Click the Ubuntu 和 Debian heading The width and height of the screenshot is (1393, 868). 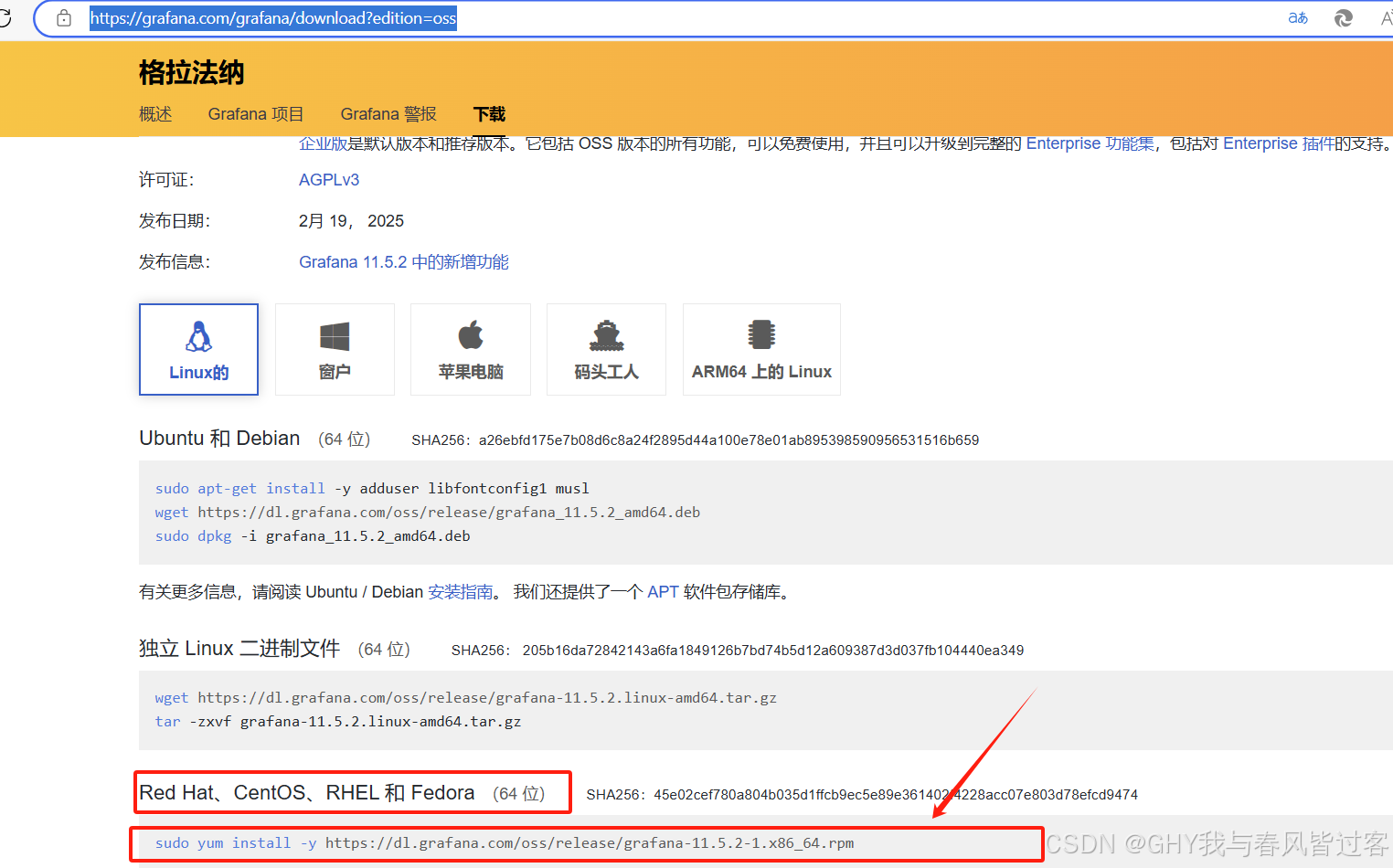coord(219,439)
